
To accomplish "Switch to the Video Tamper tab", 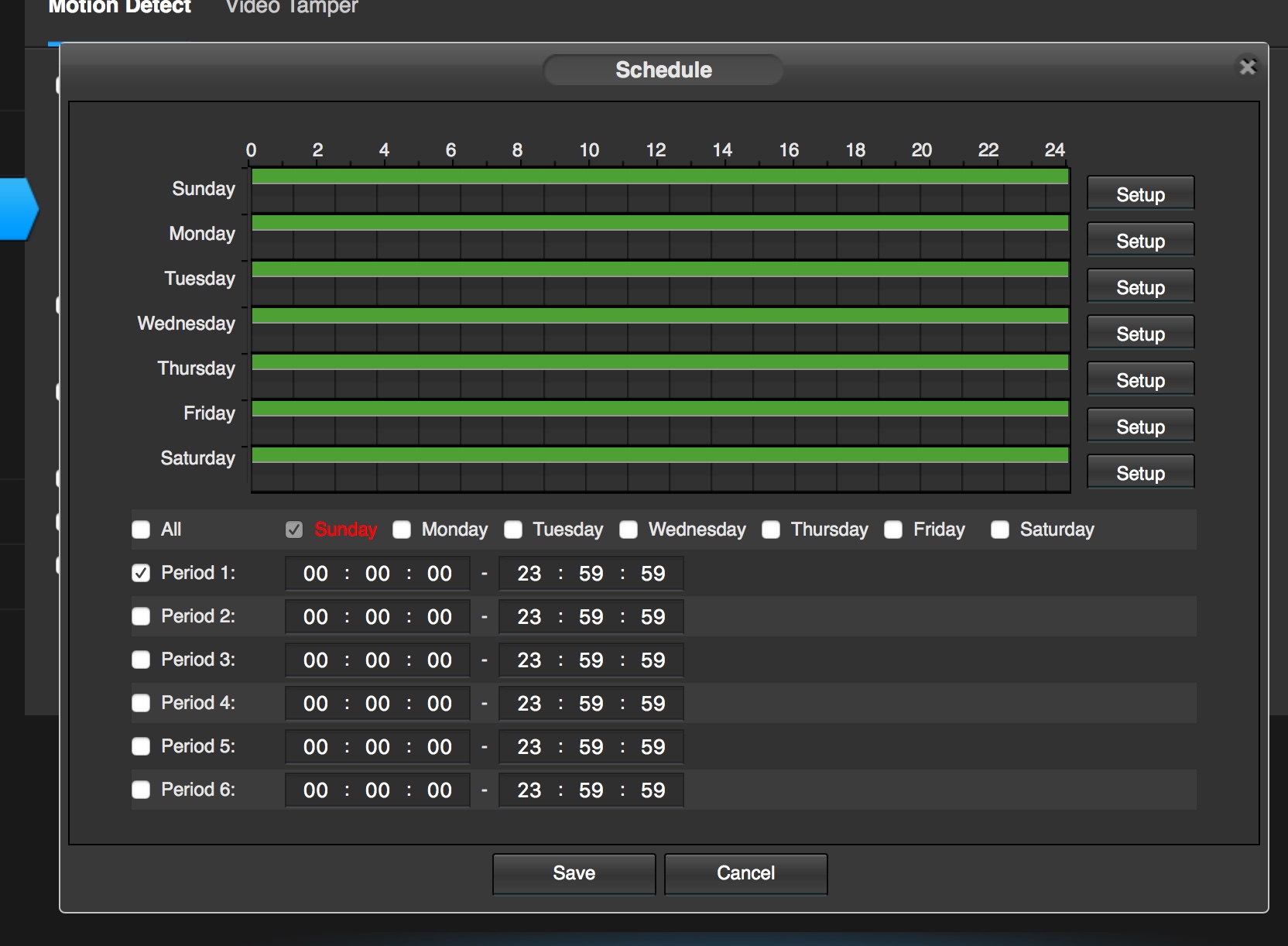I will tap(292, 7).
